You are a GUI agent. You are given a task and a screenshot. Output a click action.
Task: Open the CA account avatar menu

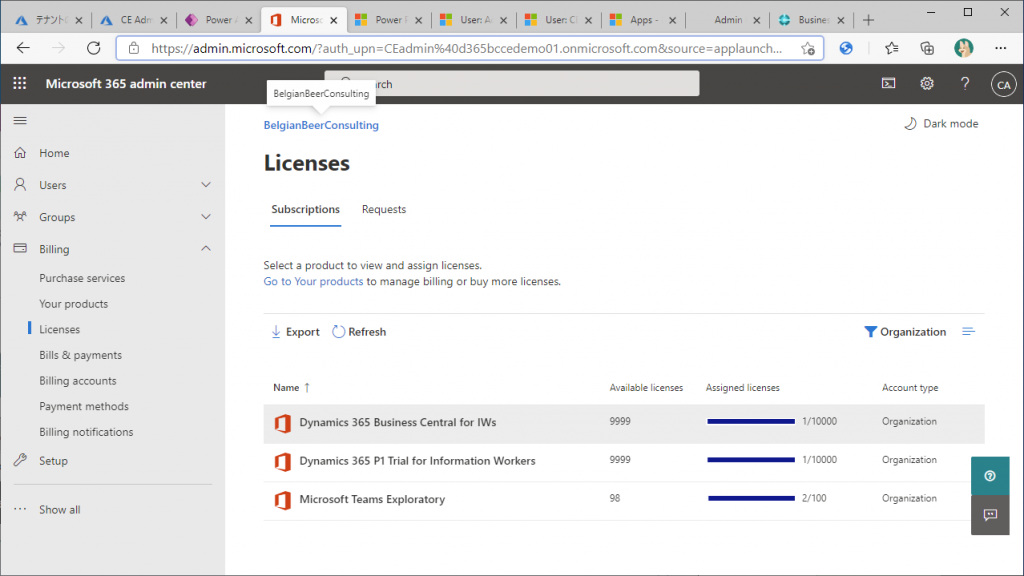click(x=1003, y=84)
